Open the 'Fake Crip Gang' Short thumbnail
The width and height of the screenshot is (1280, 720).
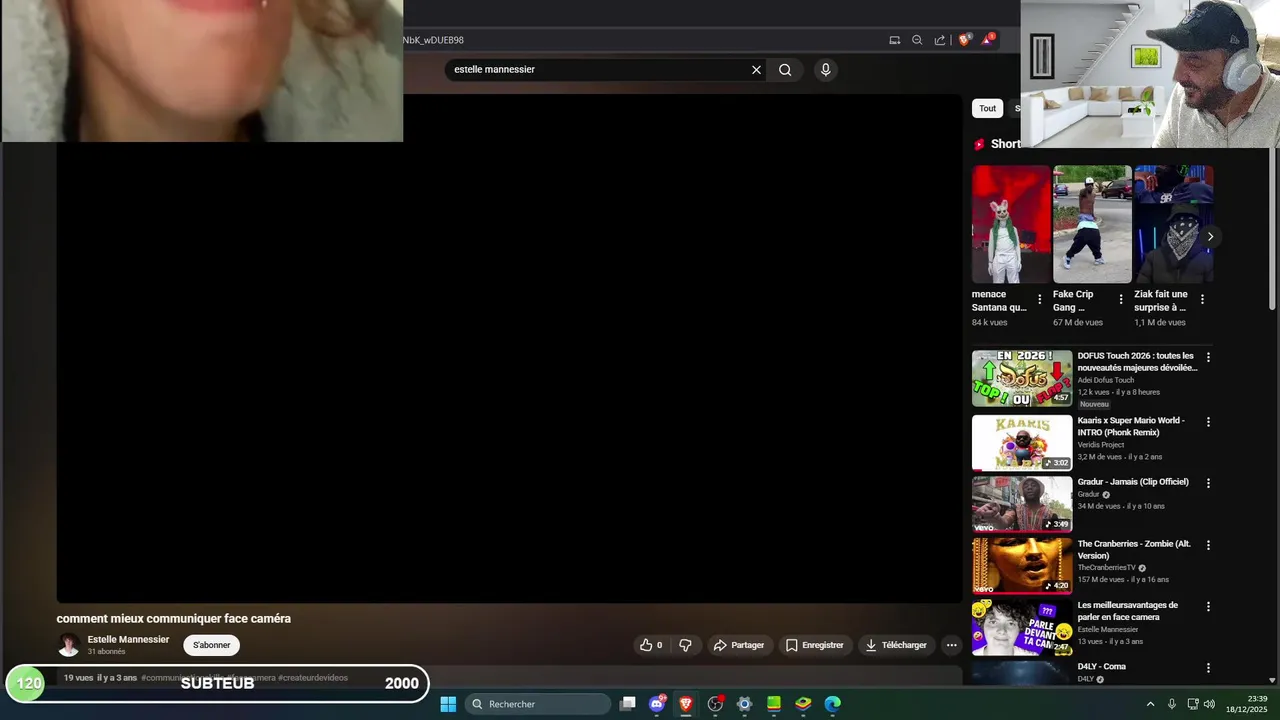tap(1092, 224)
